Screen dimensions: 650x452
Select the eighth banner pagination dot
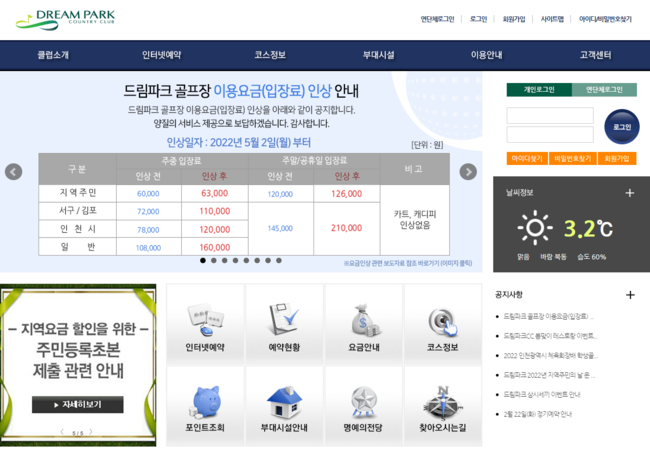pos(279,260)
